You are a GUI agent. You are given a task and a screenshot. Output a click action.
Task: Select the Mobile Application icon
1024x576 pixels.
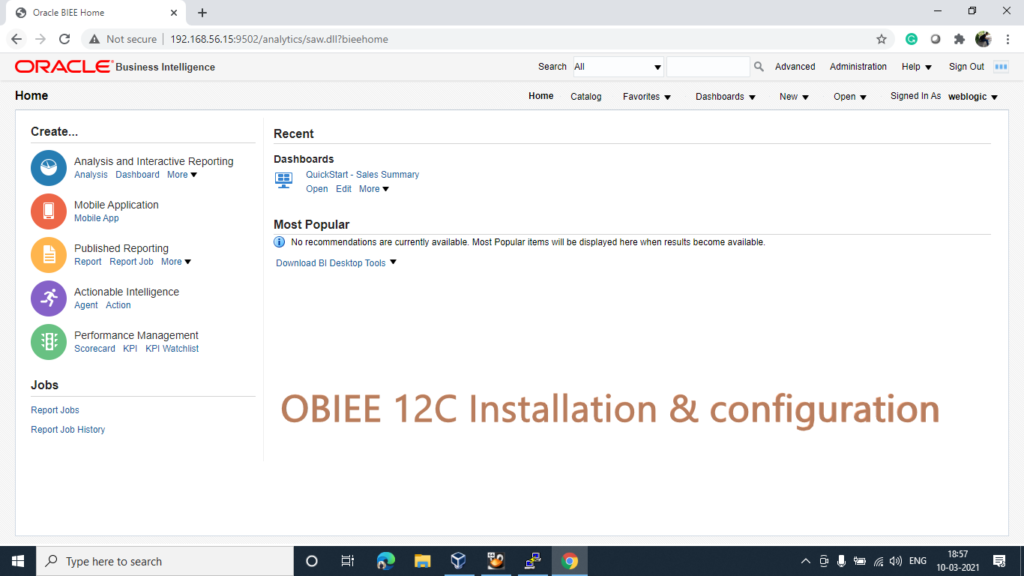pos(47,211)
